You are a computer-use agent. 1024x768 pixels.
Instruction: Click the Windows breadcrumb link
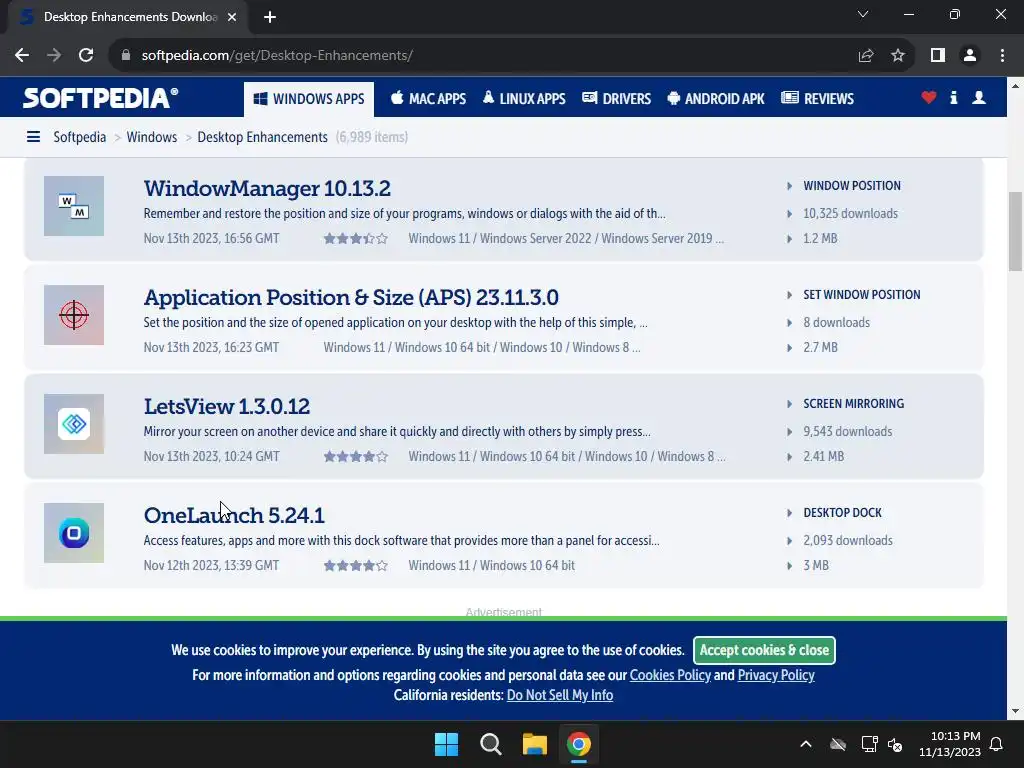click(152, 137)
